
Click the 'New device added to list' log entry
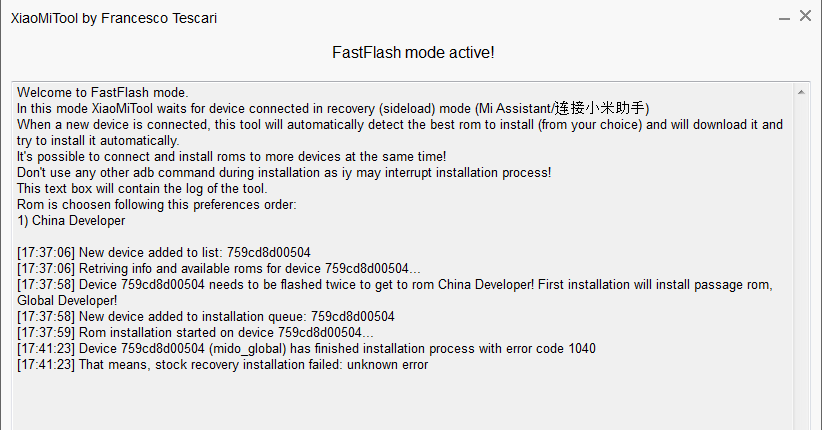point(163,253)
